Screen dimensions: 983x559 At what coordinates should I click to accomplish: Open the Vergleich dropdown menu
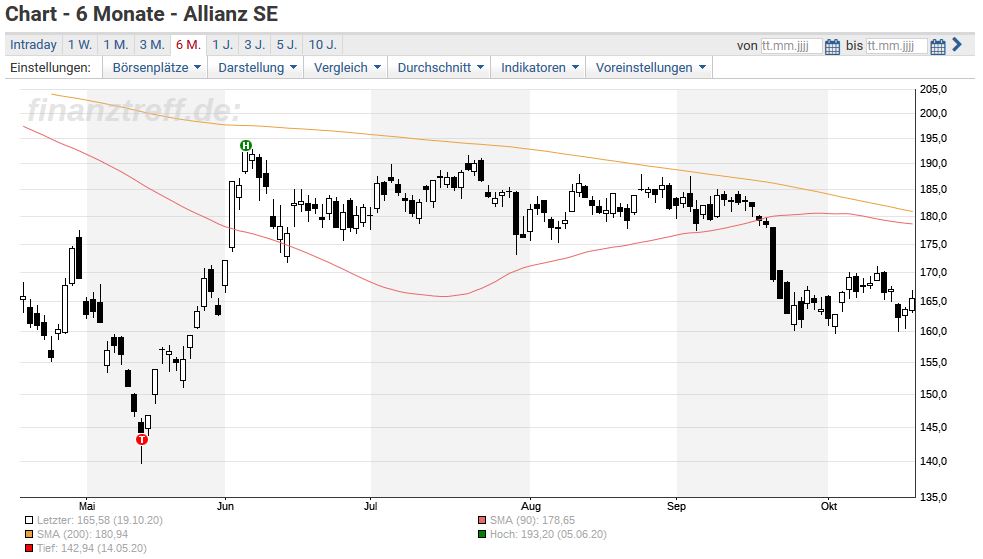347,68
